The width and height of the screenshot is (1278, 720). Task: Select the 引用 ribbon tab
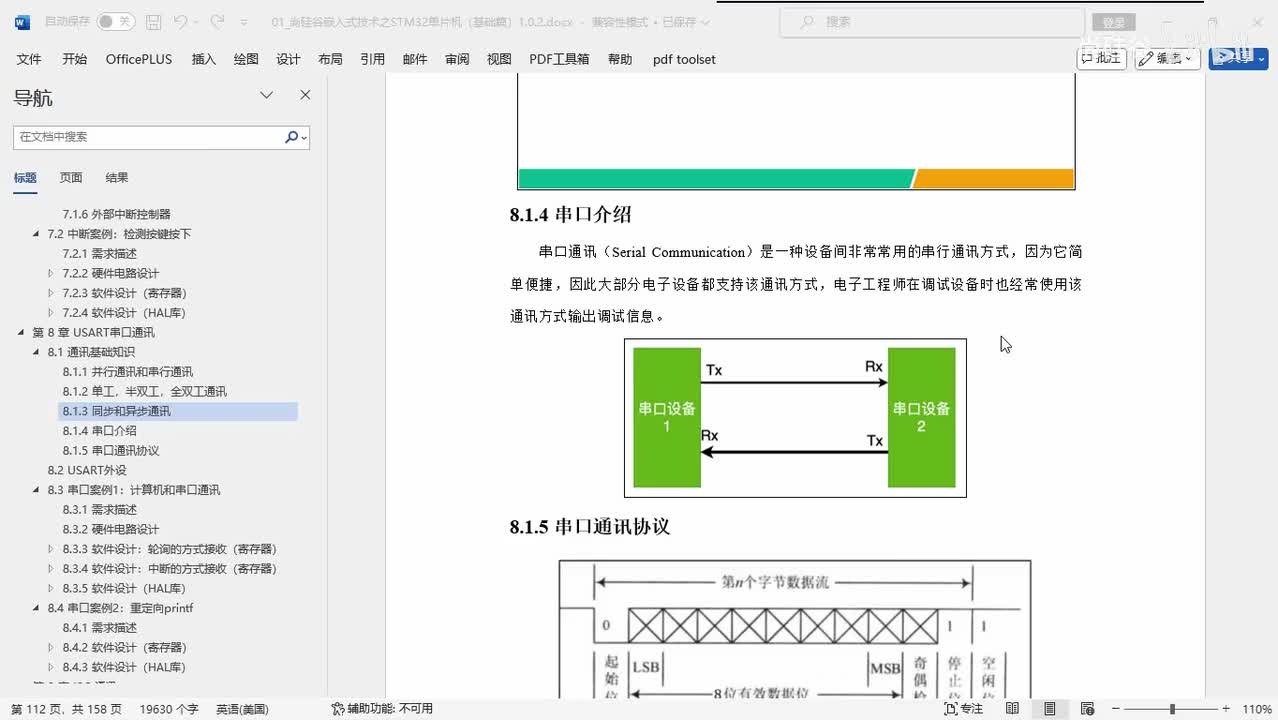click(x=372, y=59)
